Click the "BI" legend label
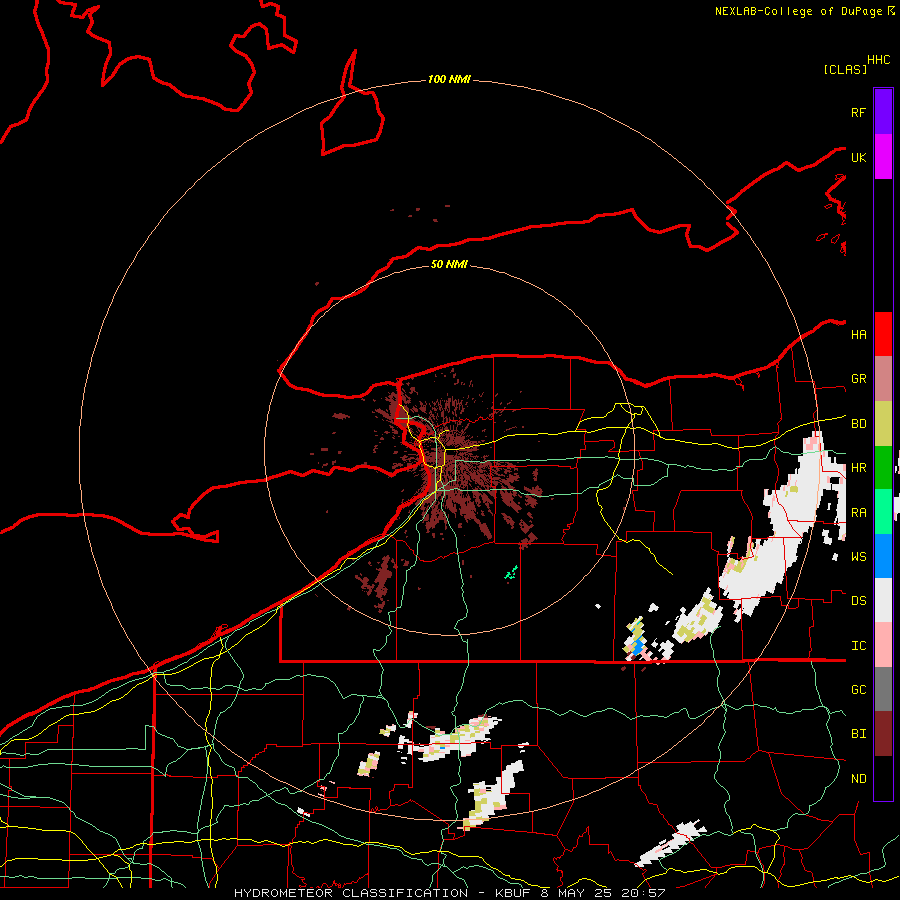The width and height of the screenshot is (900, 900). pos(858,734)
